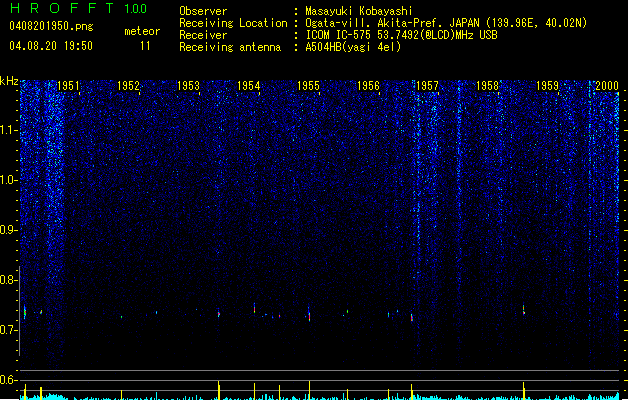Image resolution: width=629 pixels, height=400 pixels.
Task: Select the ICOM IC-575 receiver description
Action: pyautogui.click(x=402, y=35)
